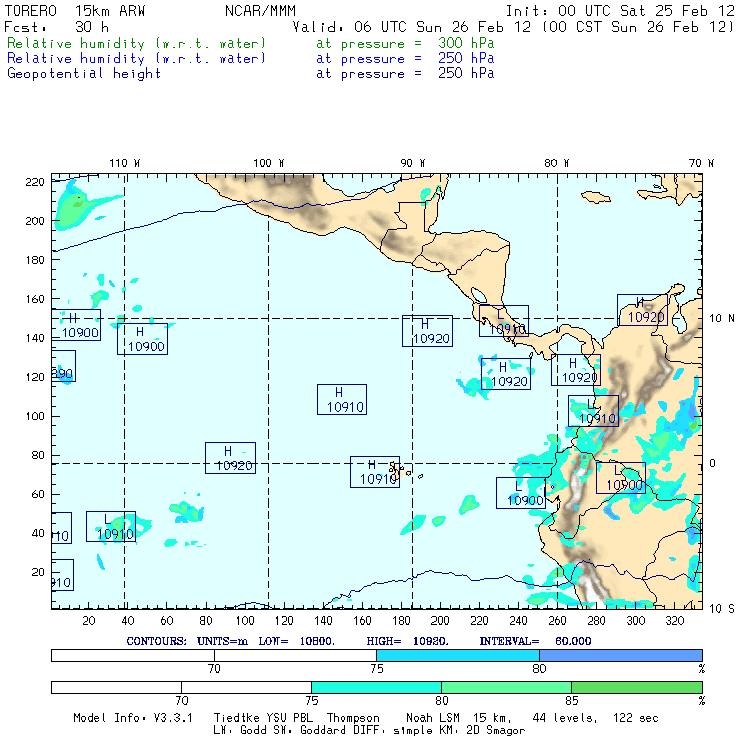Screen dimensions: 740x740
Task: Click the '80 W' longitude label
Action: point(556,163)
